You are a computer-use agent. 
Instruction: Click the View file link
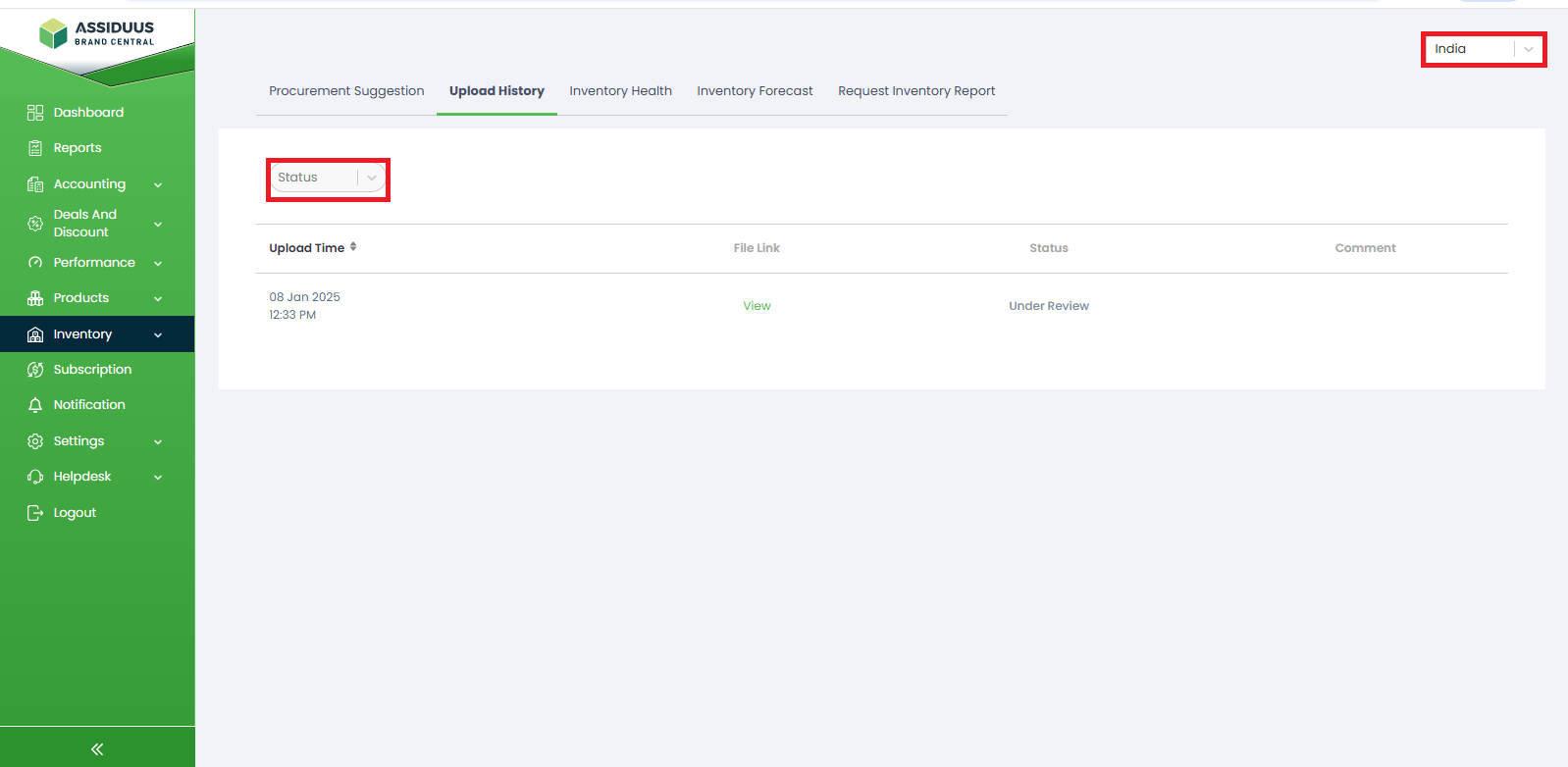click(757, 306)
